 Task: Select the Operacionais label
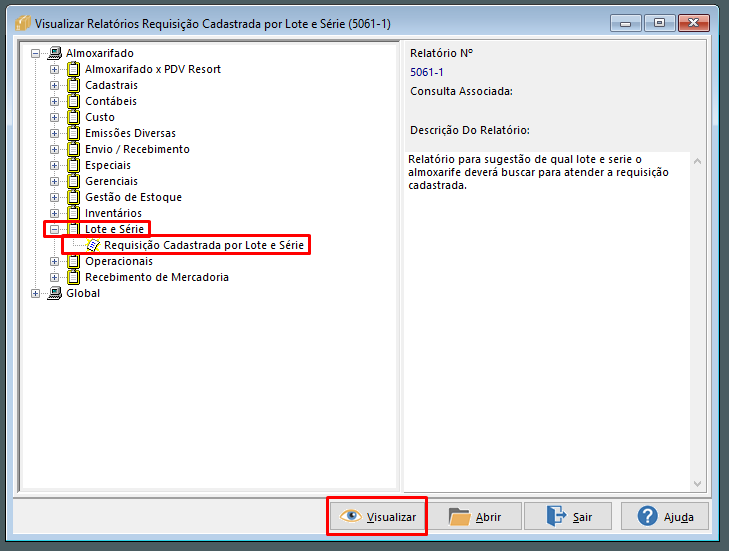tap(119, 261)
